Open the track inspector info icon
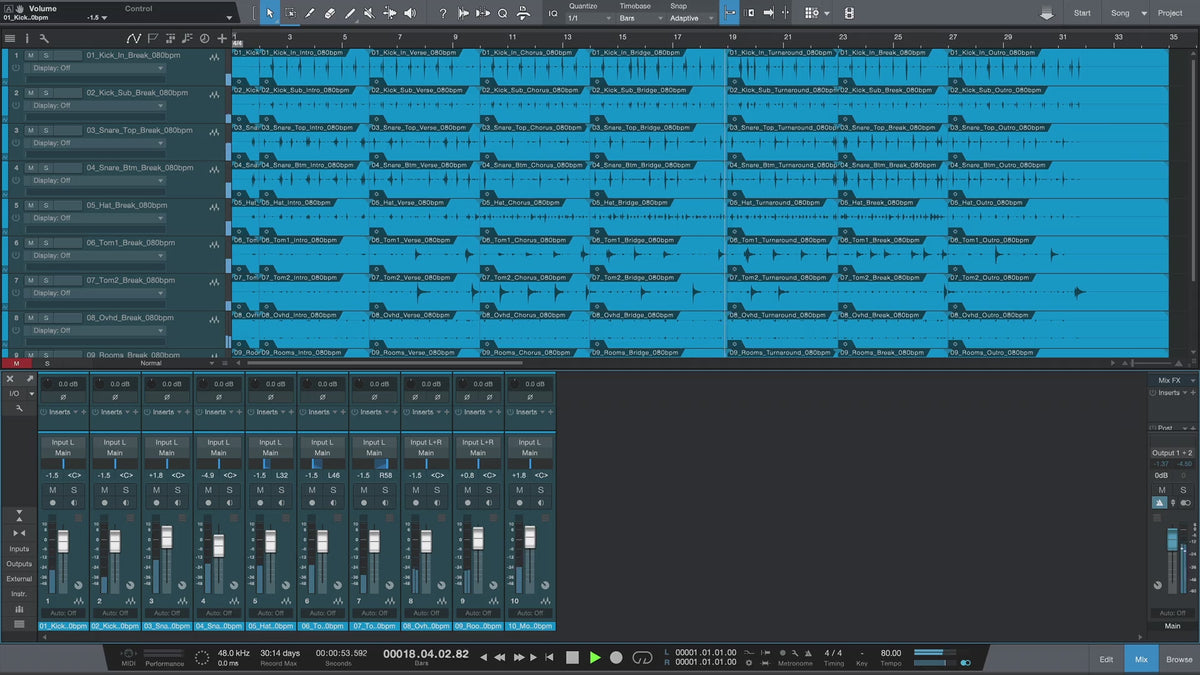The width and height of the screenshot is (1200, 675). pos(26,38)
